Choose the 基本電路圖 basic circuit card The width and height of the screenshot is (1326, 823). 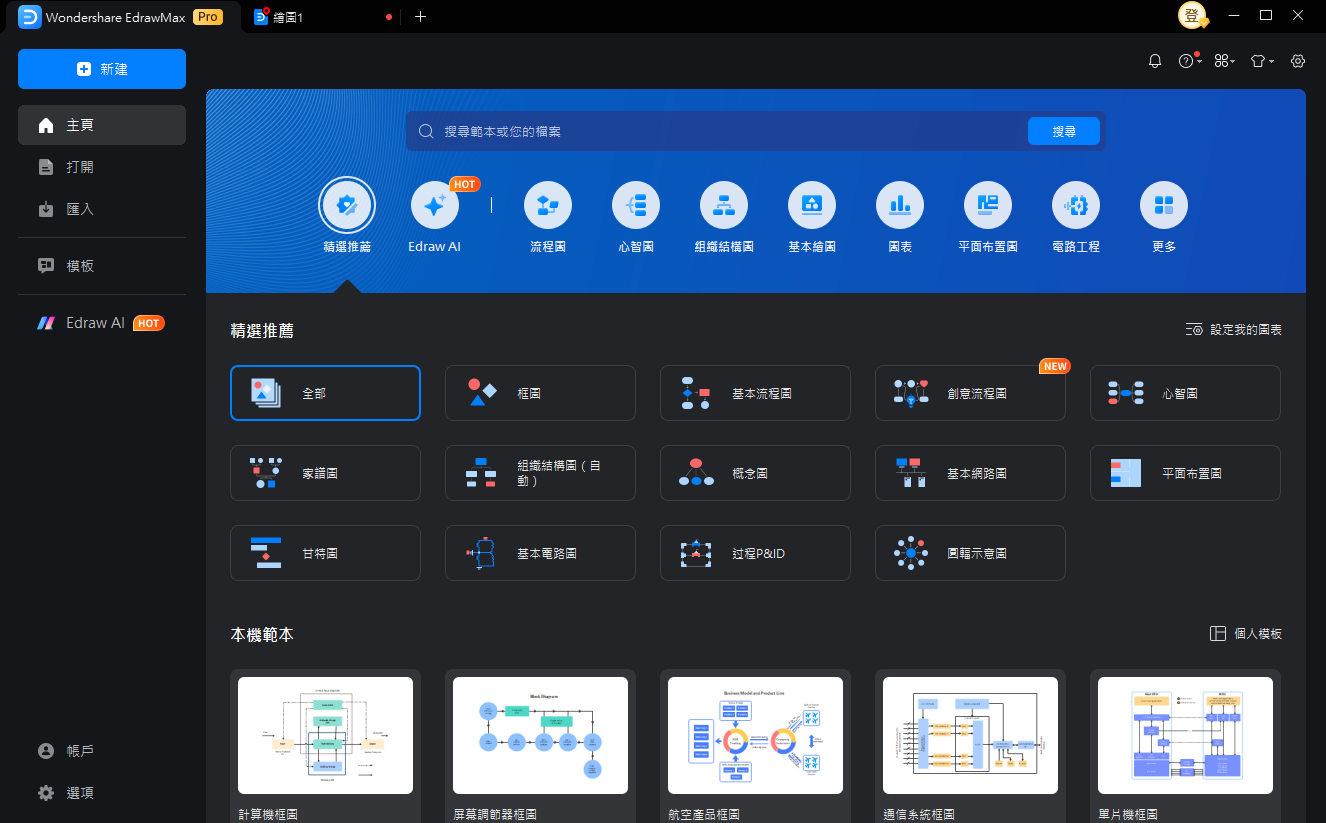(540, 553)
